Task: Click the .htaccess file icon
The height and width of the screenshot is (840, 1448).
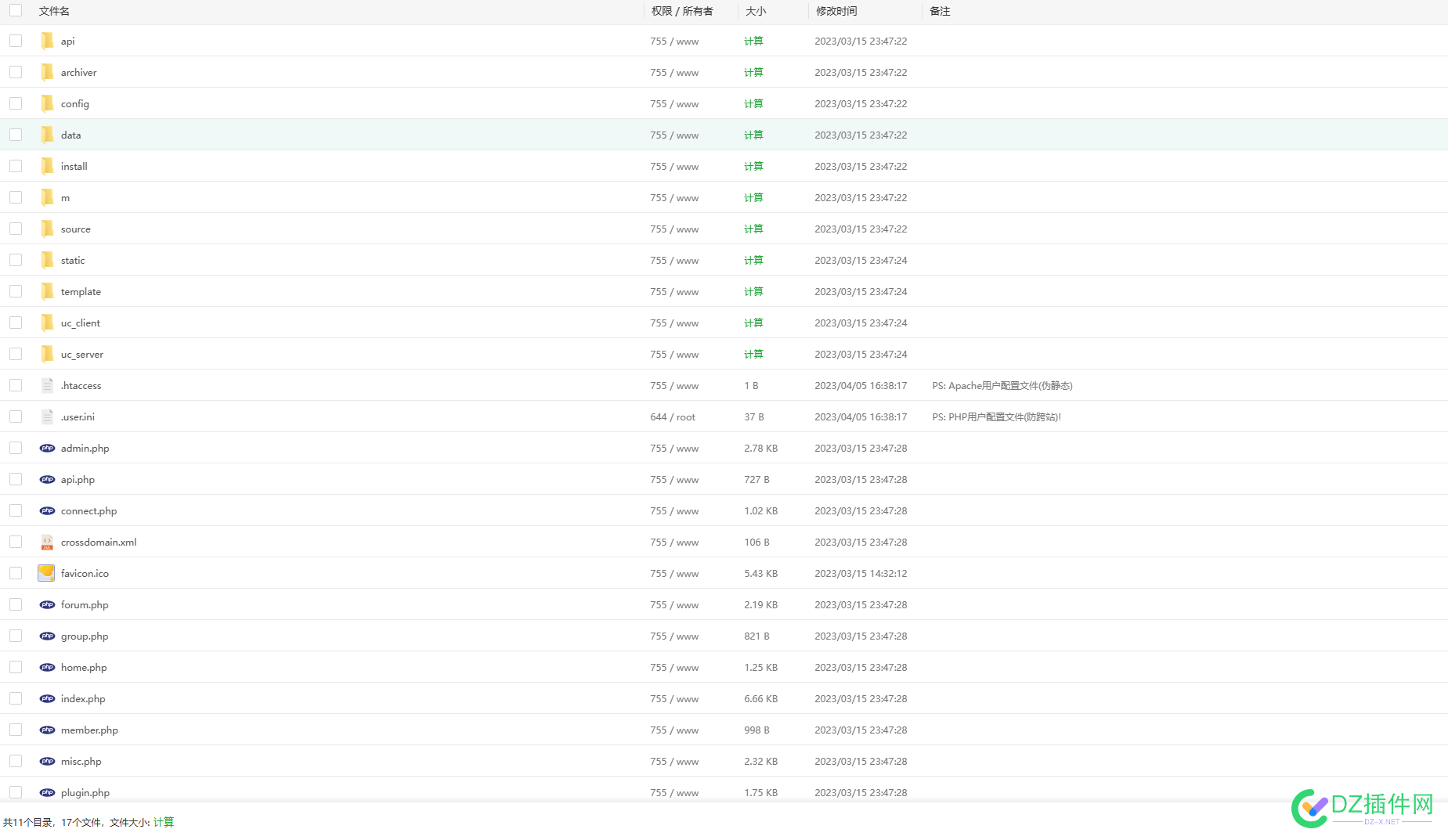Action: coord(47,385)
